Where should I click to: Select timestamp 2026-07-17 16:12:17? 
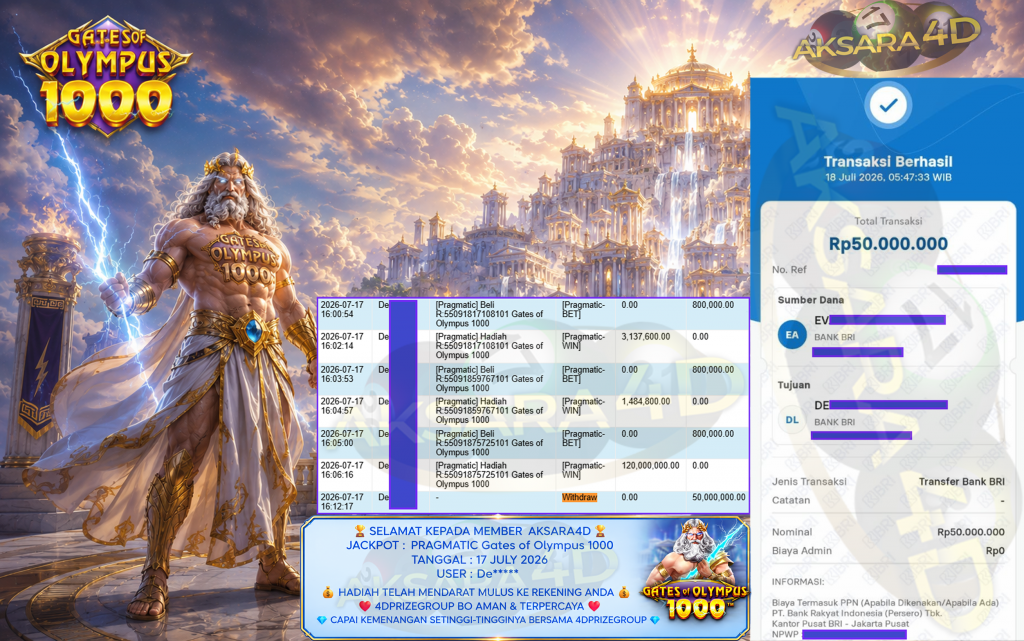coord(342,502)
